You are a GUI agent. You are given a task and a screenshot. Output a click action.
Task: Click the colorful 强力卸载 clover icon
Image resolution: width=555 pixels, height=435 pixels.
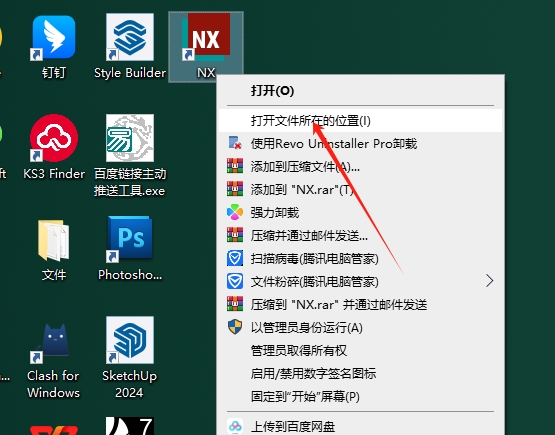[235, 212]
